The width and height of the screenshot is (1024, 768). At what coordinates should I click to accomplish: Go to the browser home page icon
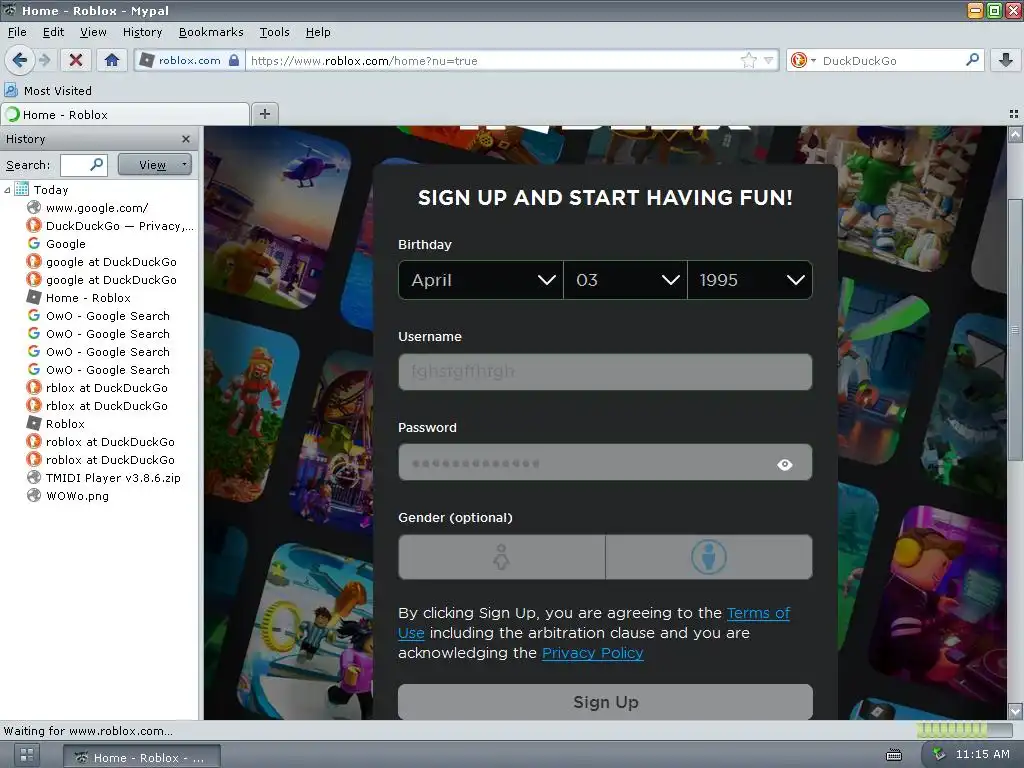click(112, 61)
